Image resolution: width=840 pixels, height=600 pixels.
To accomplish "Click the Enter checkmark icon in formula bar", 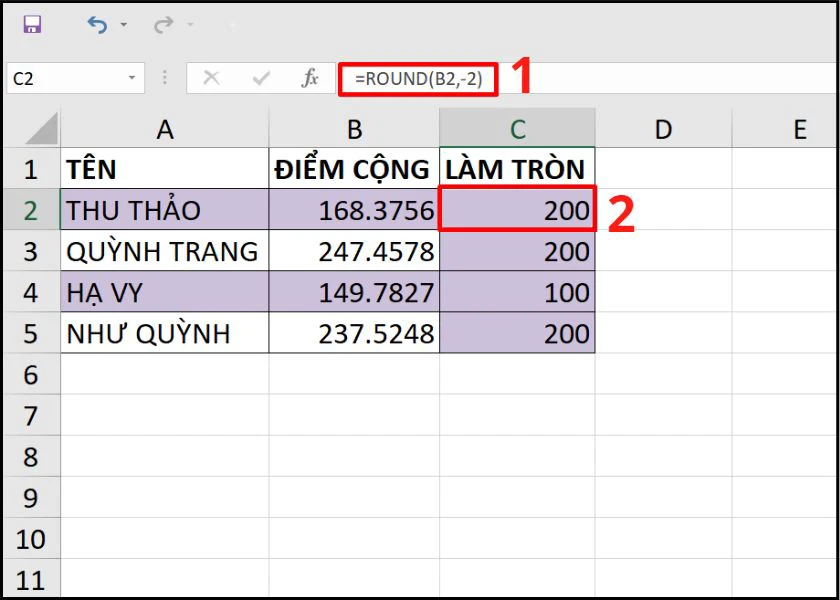I will (x=261, y=79).
